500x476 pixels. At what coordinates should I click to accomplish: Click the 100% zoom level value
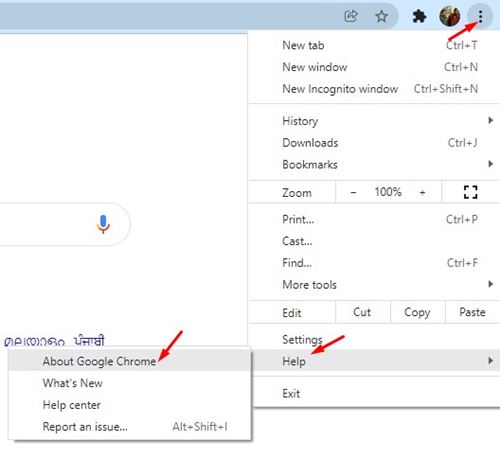click(x=388, y=192)
